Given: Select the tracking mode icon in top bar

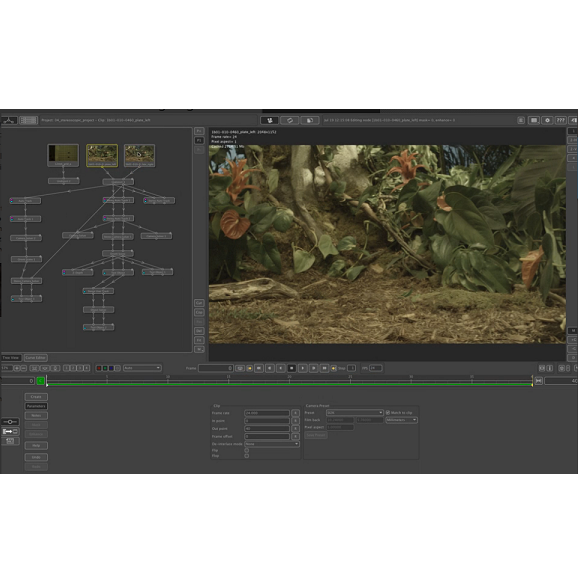Looking at the screenshot, I should click(x=270, y=120).
